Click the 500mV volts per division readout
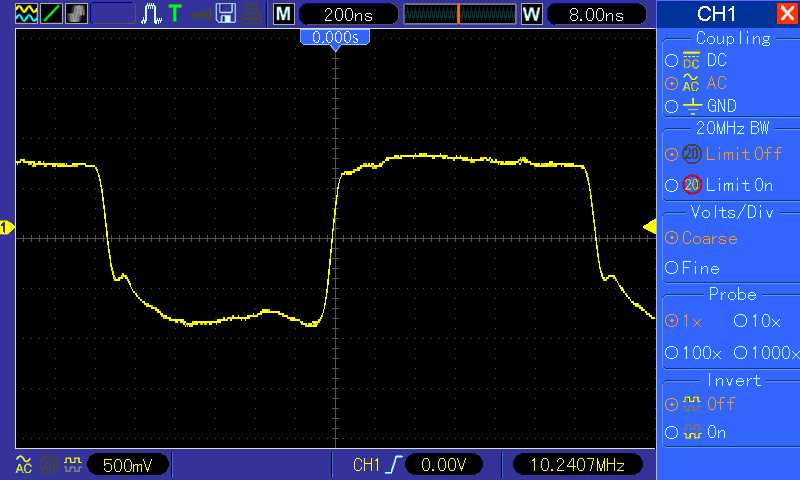The width and height of the screenshot is (800, 480). (128, 465)
